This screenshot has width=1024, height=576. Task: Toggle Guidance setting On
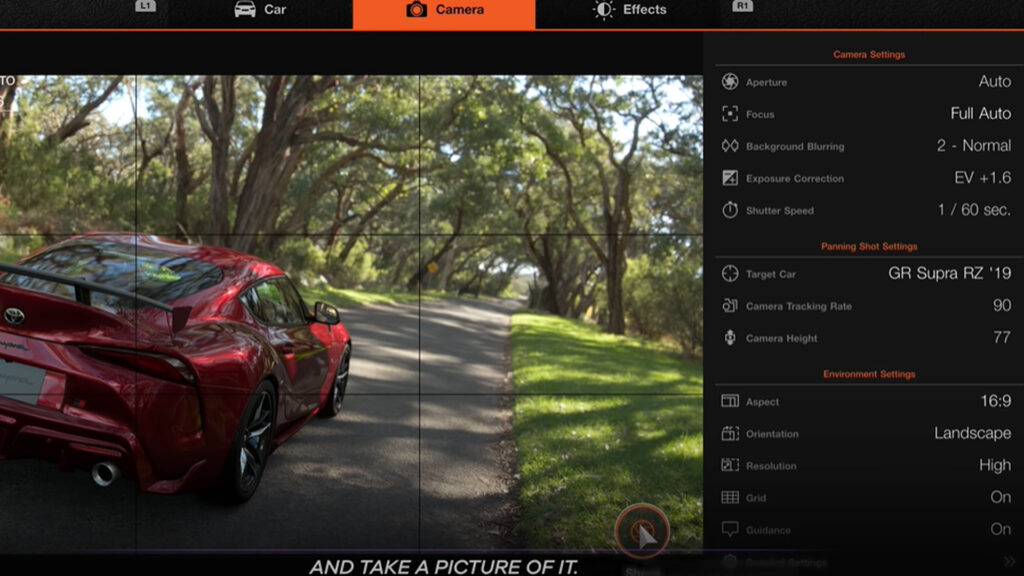point(1000,529)
